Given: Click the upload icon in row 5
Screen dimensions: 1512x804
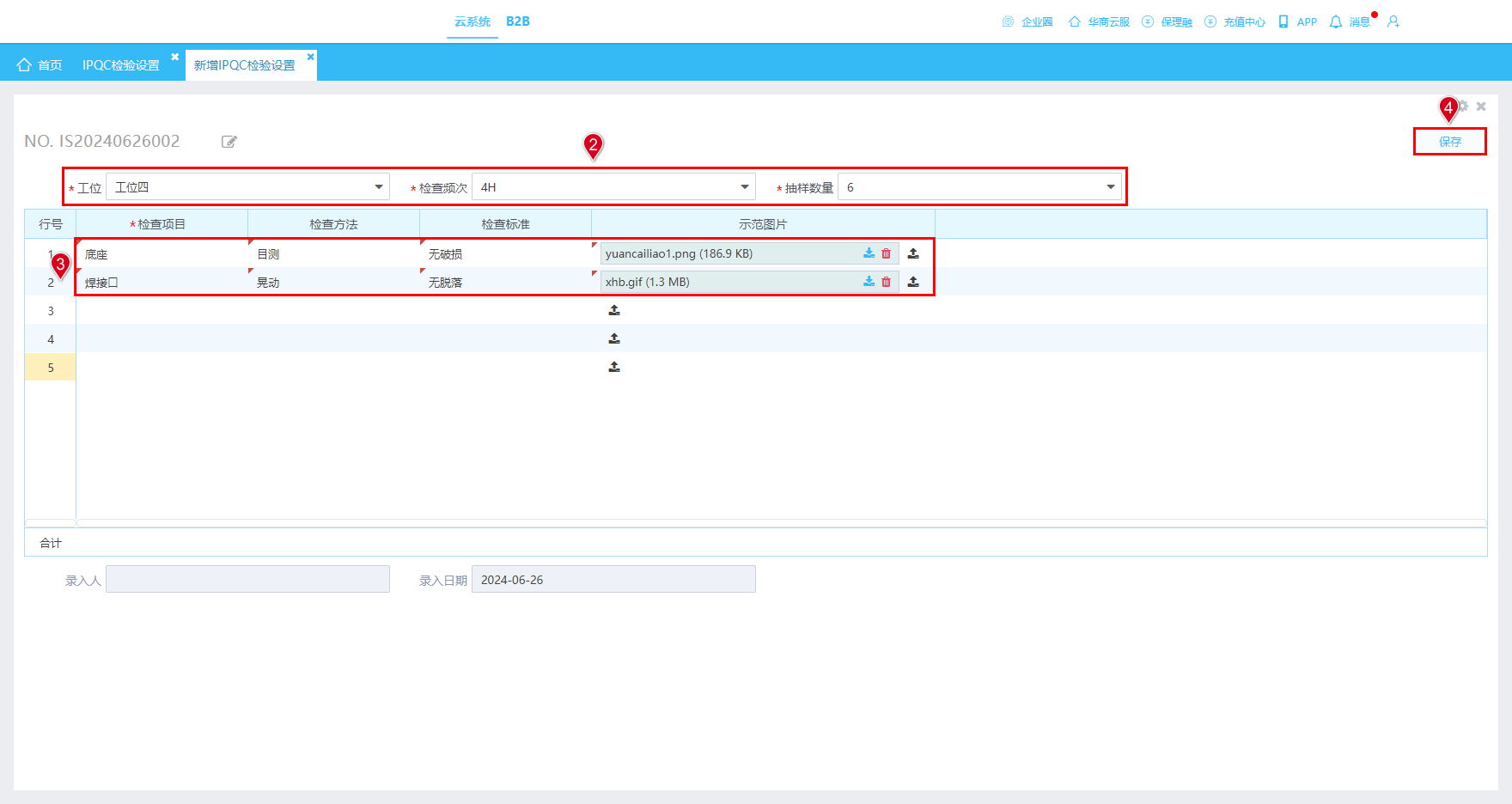Looking at the screenshot, I should (x=614, y=367).
